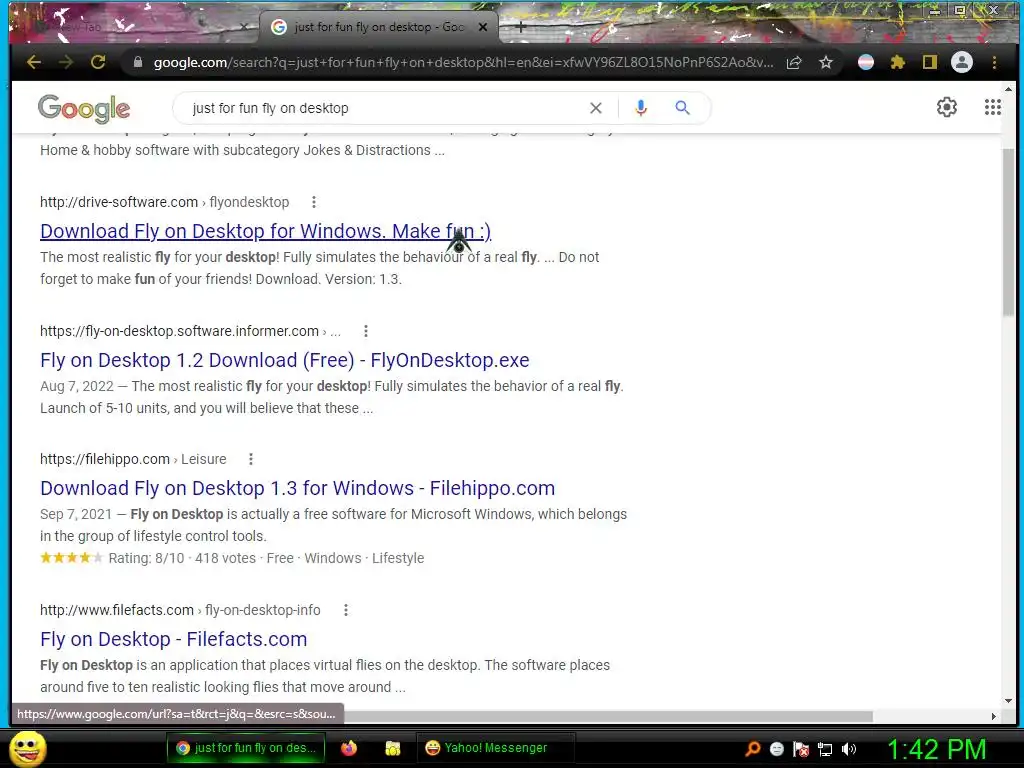The height and width of the screenshot is (768, 1024).
Task: Click the forward navigation arrow
Action: tap(66, 62)
